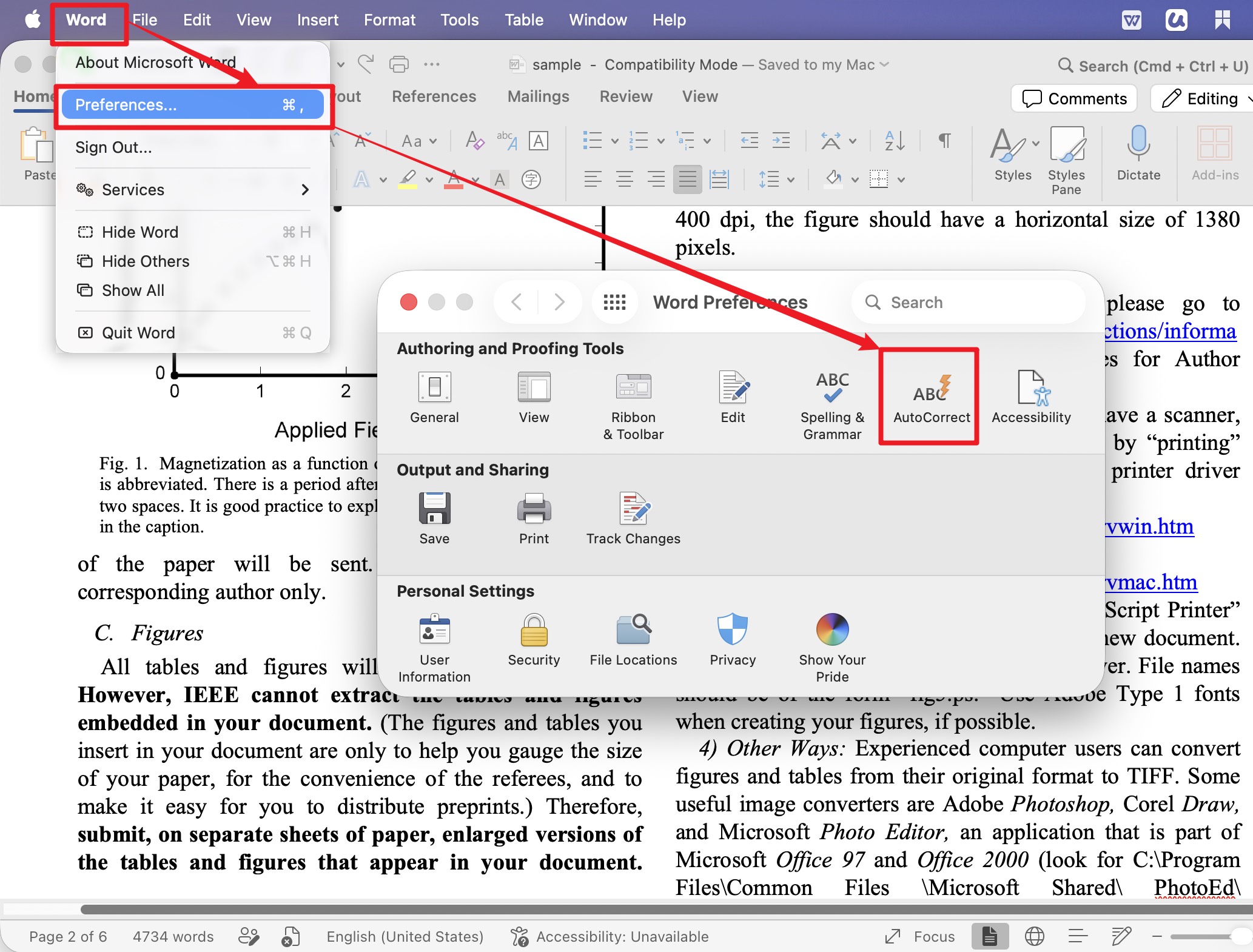Open the borders dropdown arrow
Screen dimensions: 1253x952
[901, 179]
